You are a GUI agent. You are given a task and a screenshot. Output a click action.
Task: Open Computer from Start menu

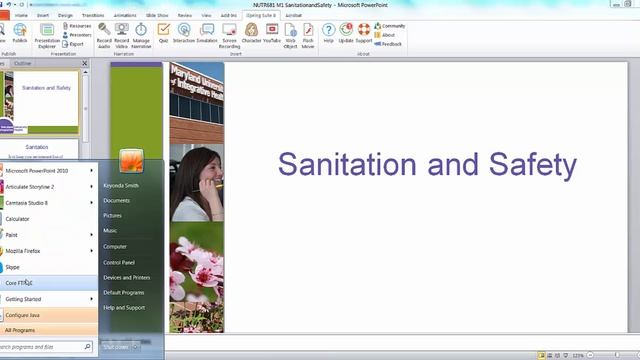pyautogui.click(x=115, y=247)
